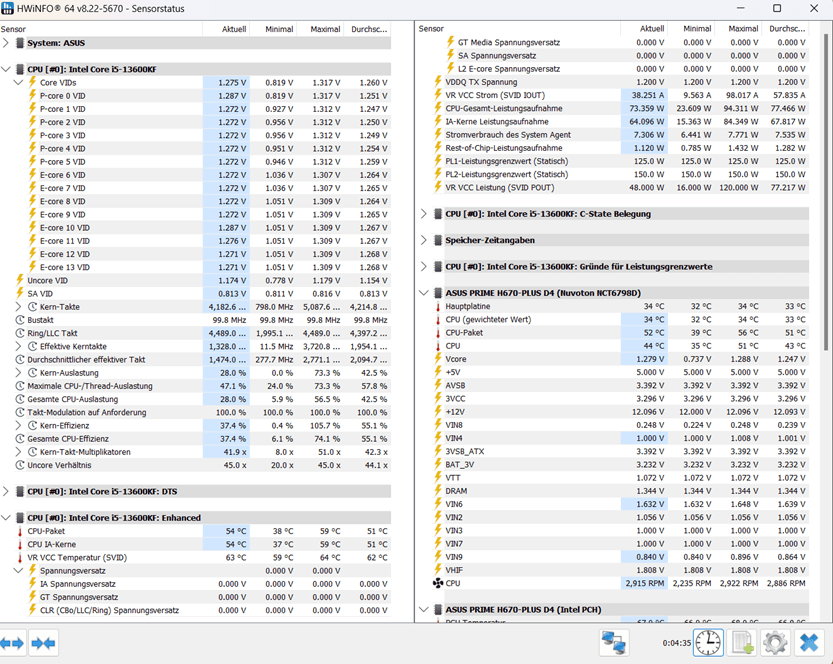Click chip icon of Speicher-Zeitangaben
833x664 pixels.
[x=438, y=240]
